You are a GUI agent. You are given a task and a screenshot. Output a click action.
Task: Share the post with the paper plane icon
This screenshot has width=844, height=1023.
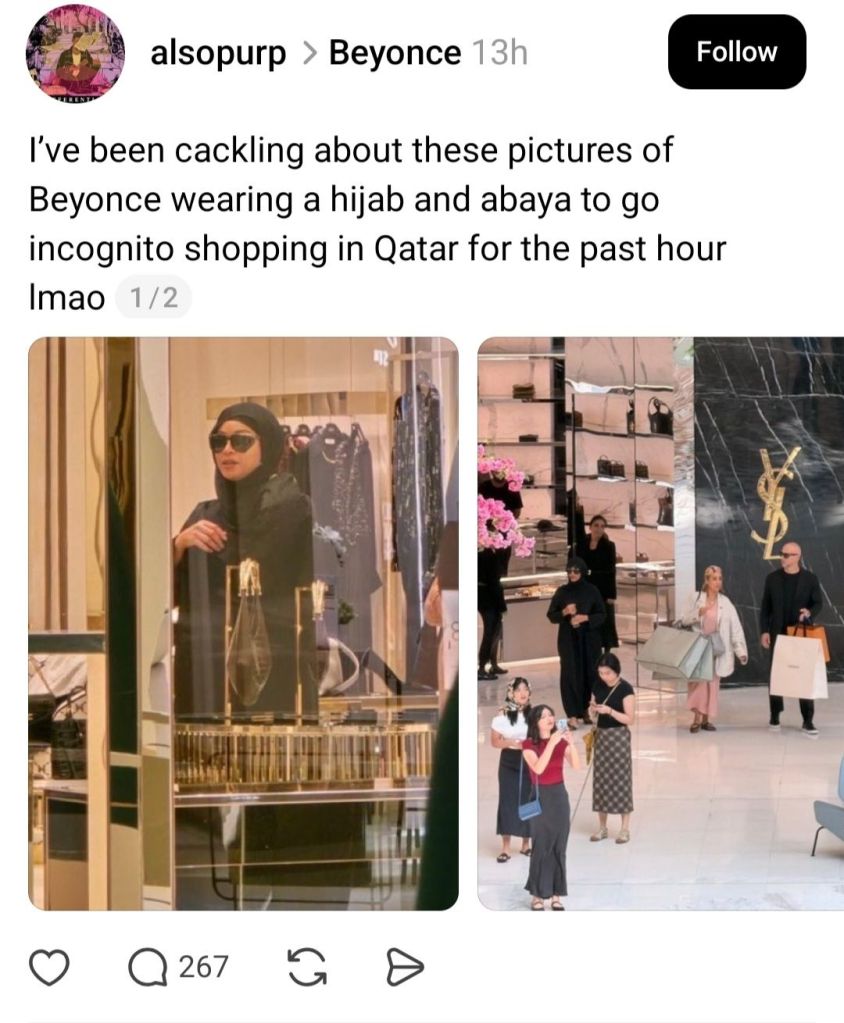click(404, 966)
